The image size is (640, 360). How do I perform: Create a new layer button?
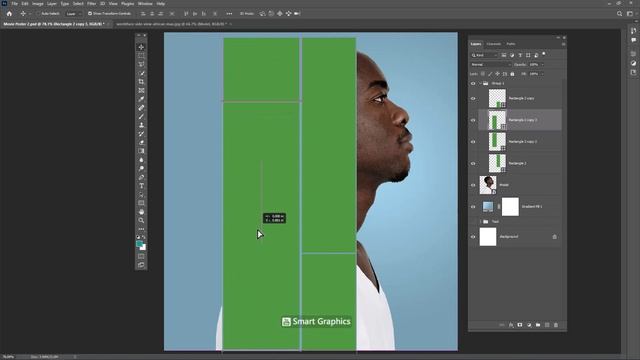coord(547,325)
